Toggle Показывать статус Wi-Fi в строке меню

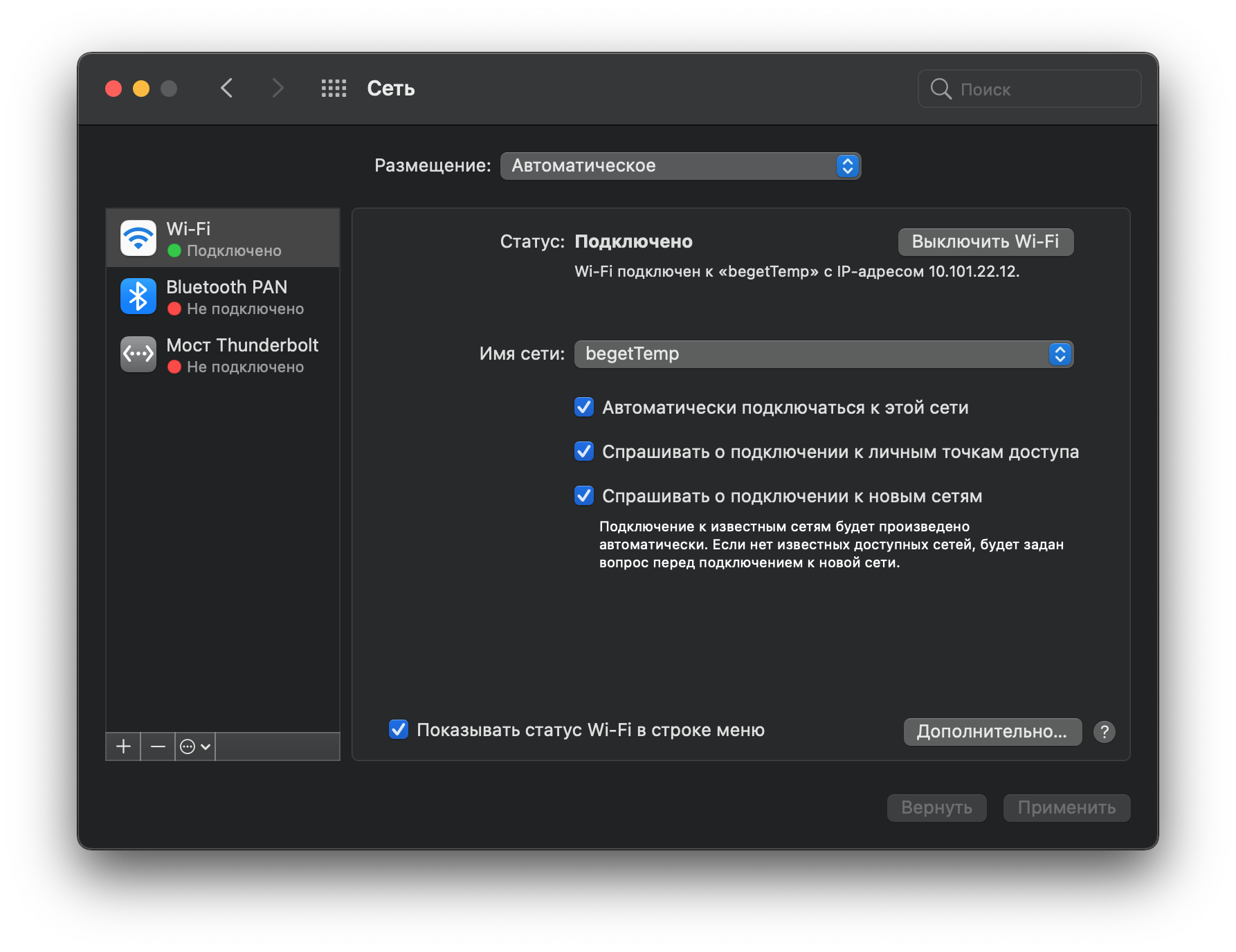click(x=399, y=729)
